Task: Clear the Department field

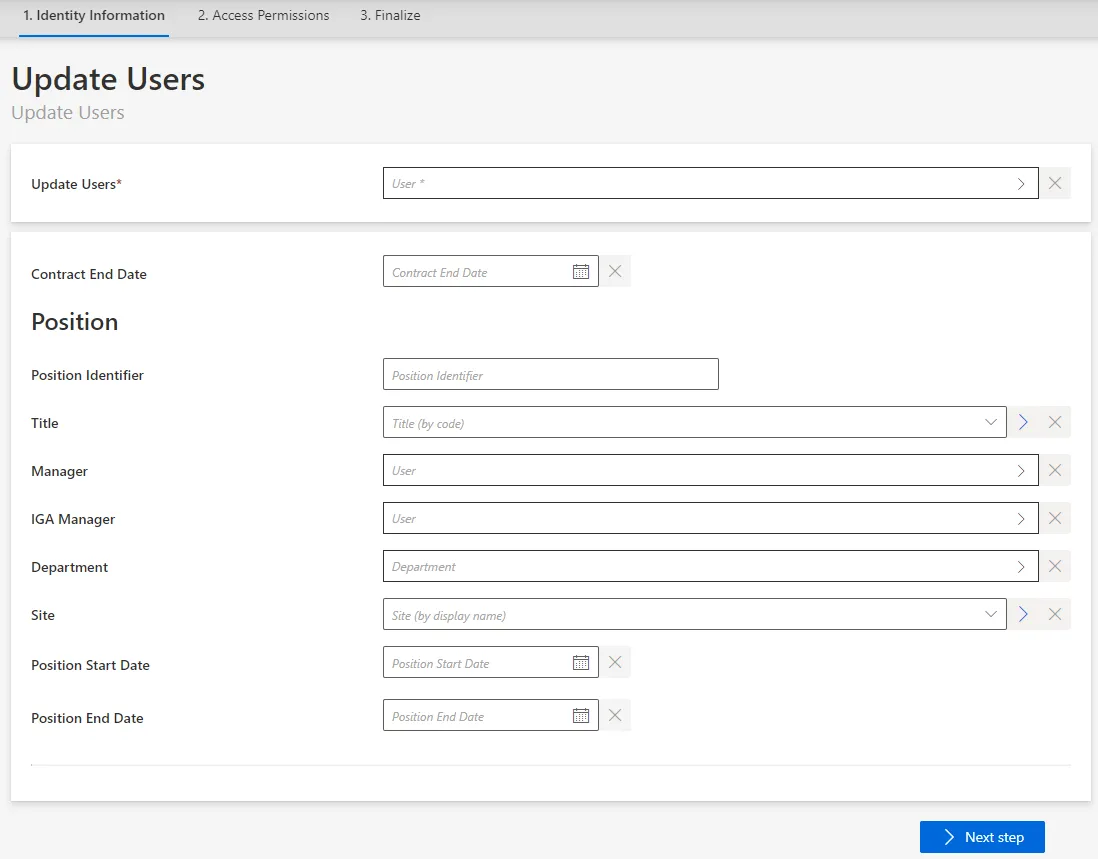Action: pos(1055,566)
